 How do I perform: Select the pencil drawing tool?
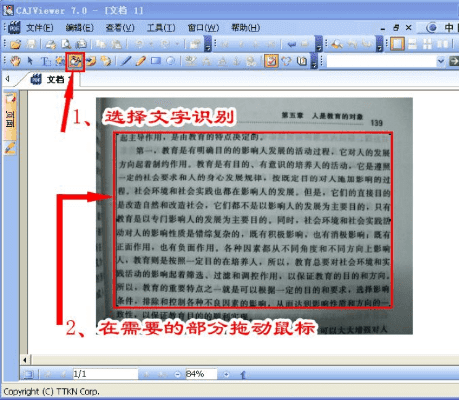point(140,61)
